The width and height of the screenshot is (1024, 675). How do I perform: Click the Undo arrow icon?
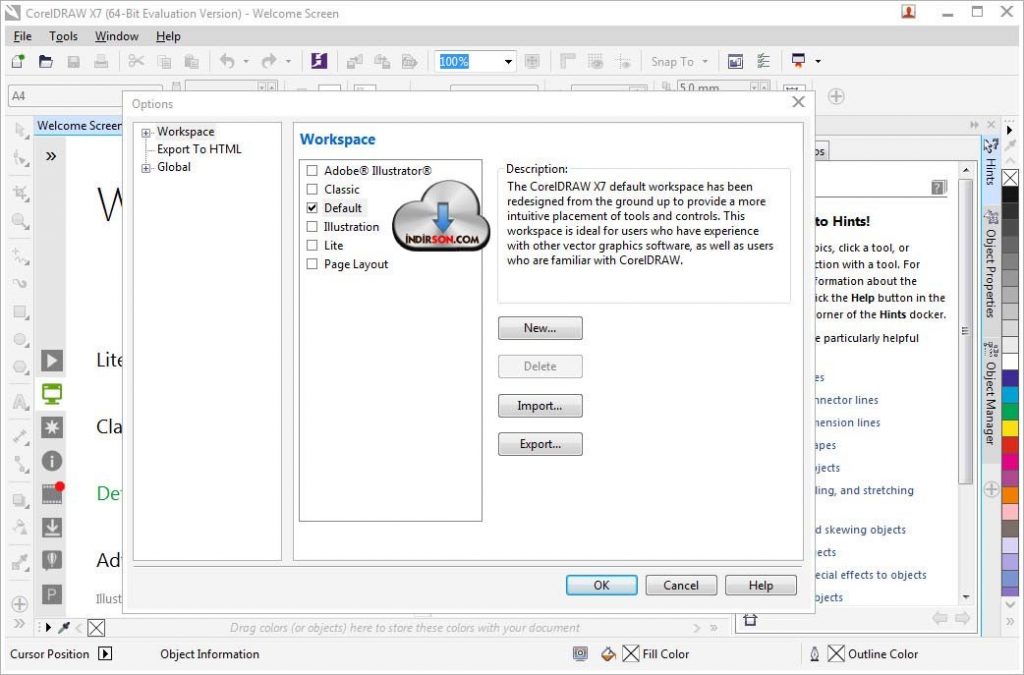[227, 61]
